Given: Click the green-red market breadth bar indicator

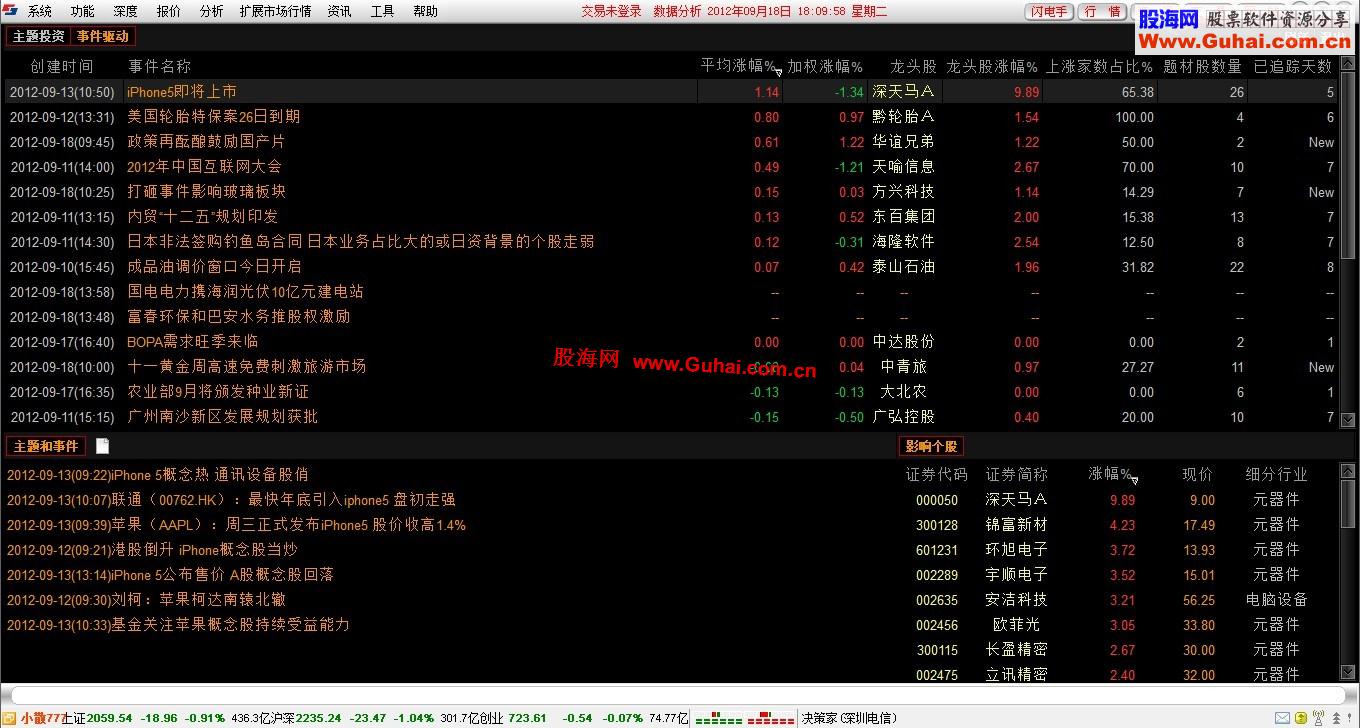Looking at the screenshot, I should pos(745,718).
